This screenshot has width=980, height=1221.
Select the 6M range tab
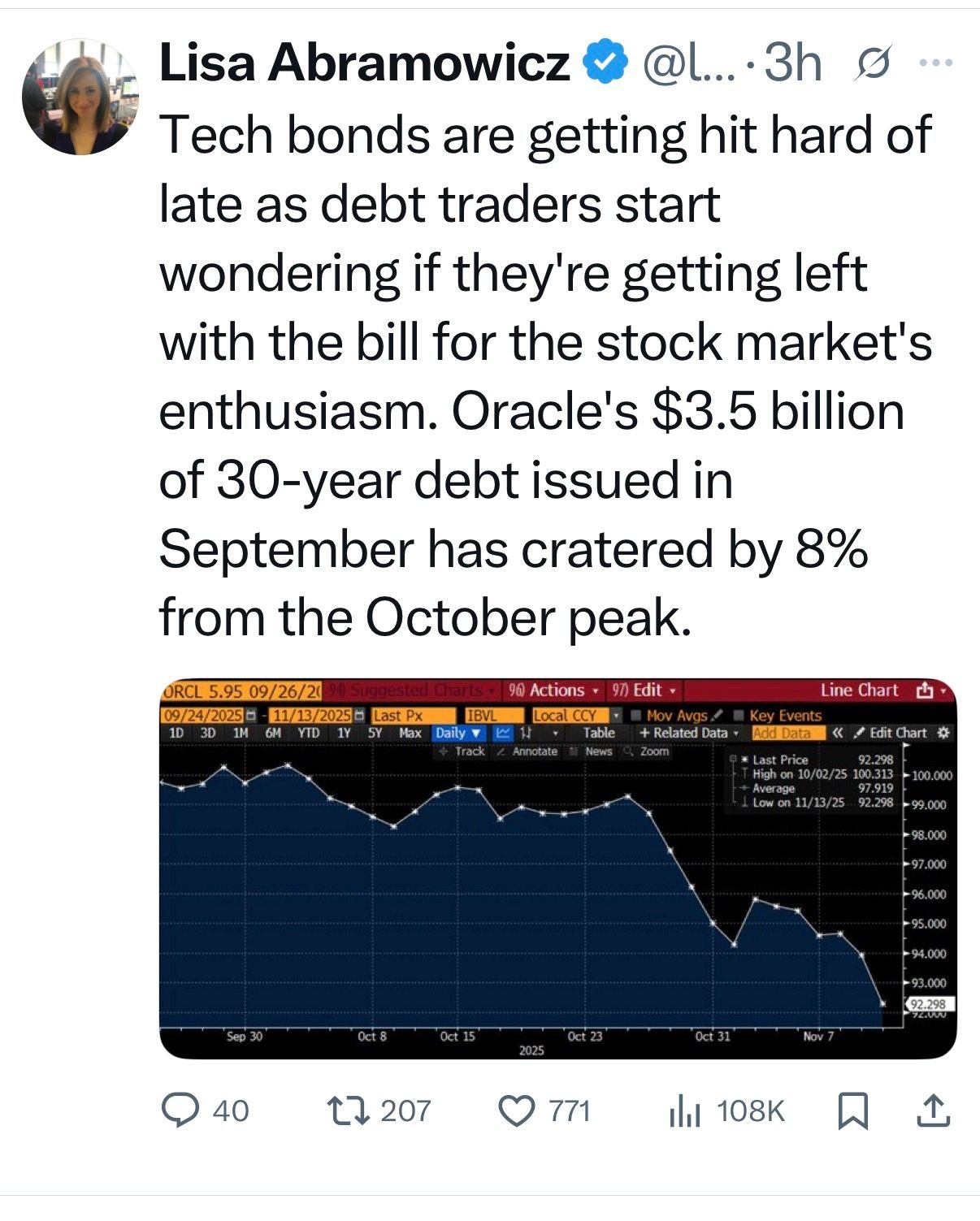273,733
